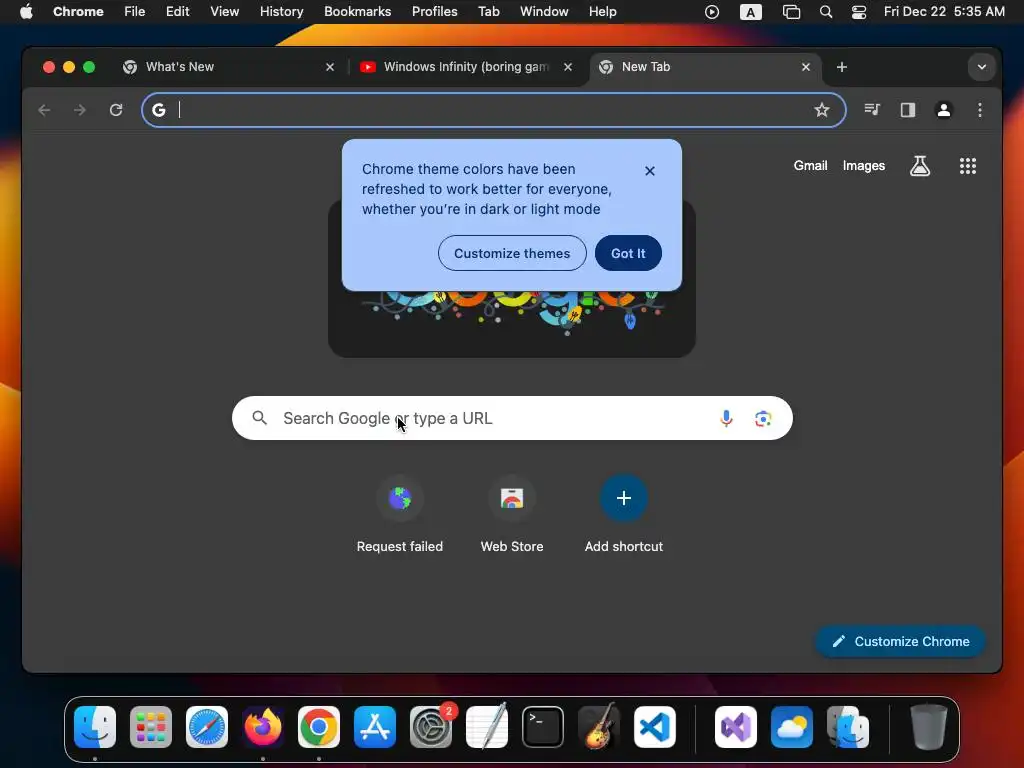
Task: Open Control Center in menu bar
Action: 859,12
